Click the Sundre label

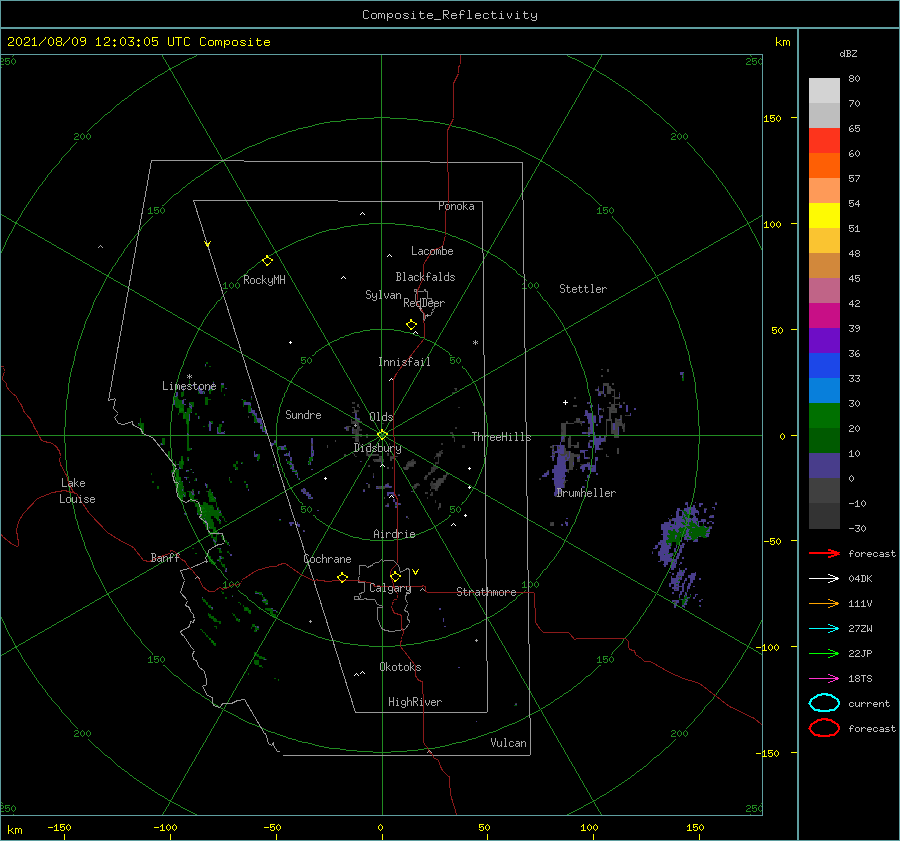pos(303,414)
